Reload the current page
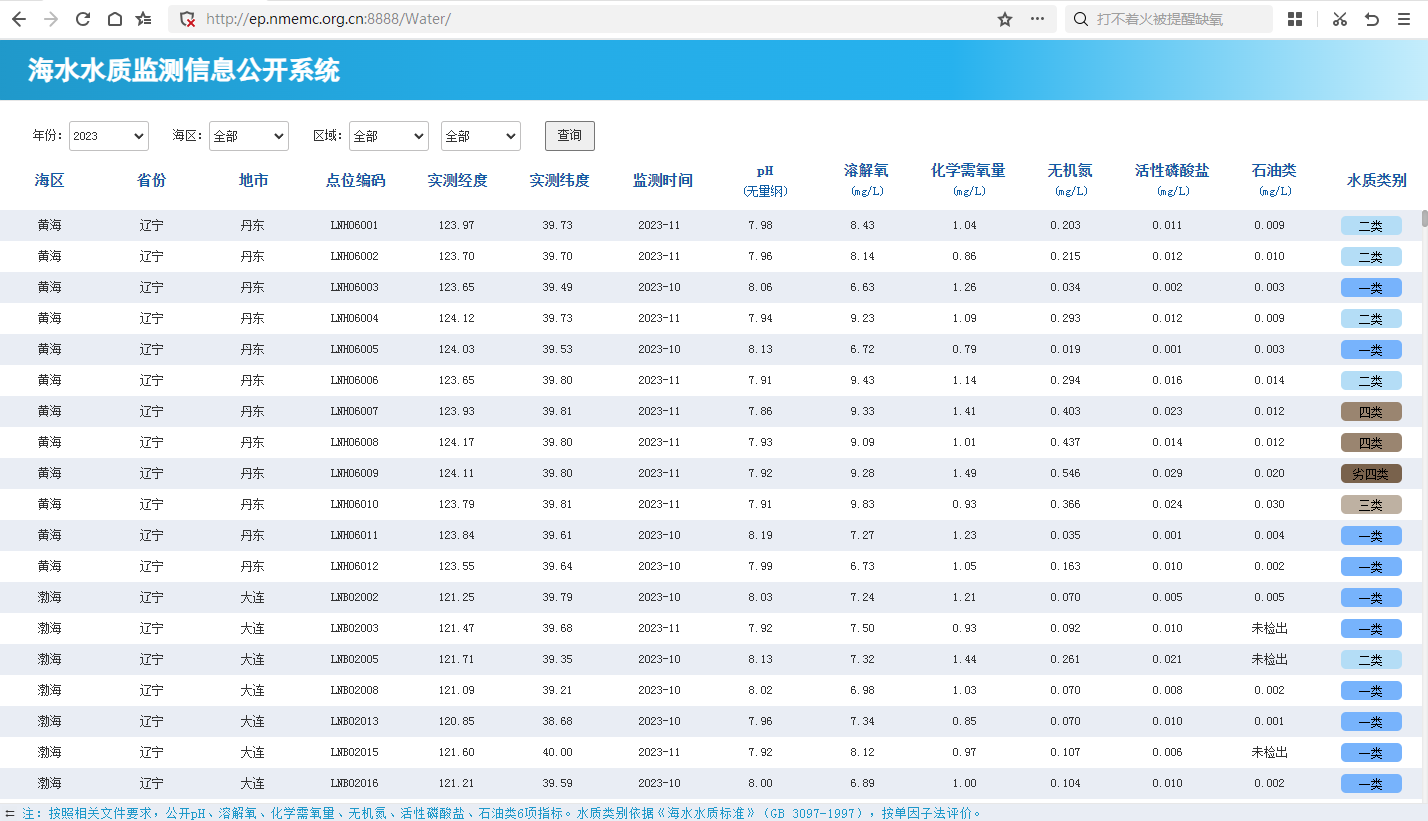 coord(83,19)
